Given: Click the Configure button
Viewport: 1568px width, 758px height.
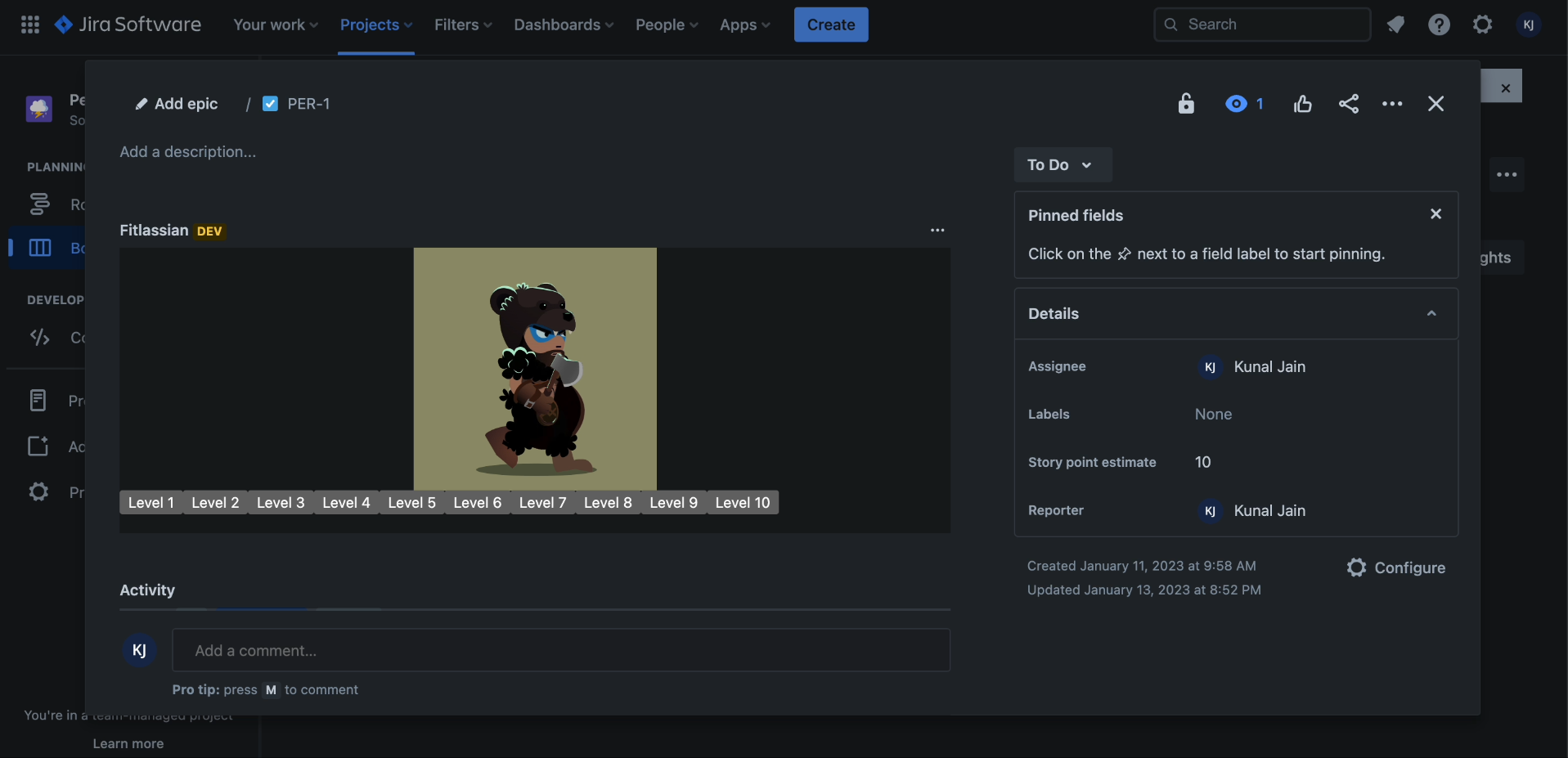Looking at the screenshot, I should tap(1396, 567).
